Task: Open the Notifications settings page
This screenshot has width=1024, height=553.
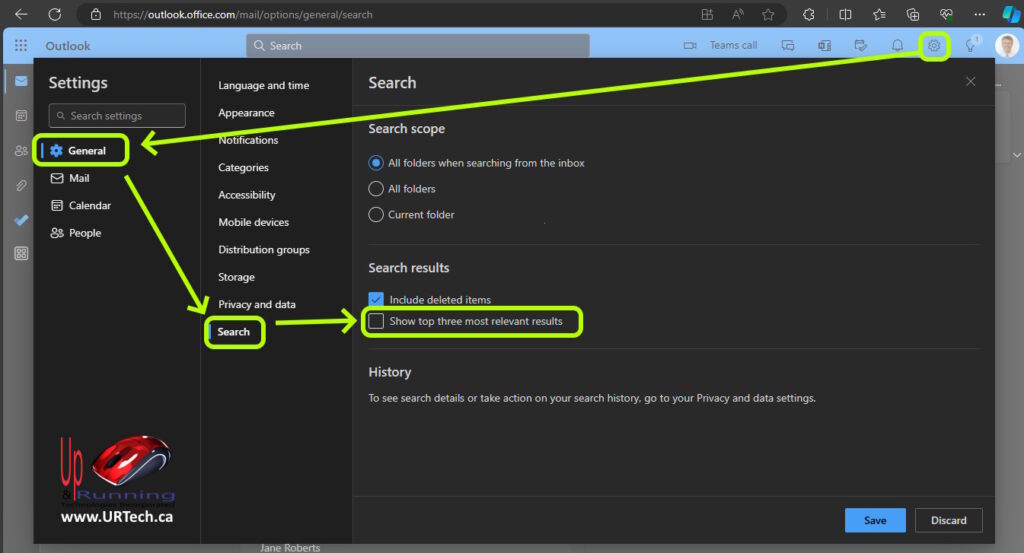Action: point(248,140)
